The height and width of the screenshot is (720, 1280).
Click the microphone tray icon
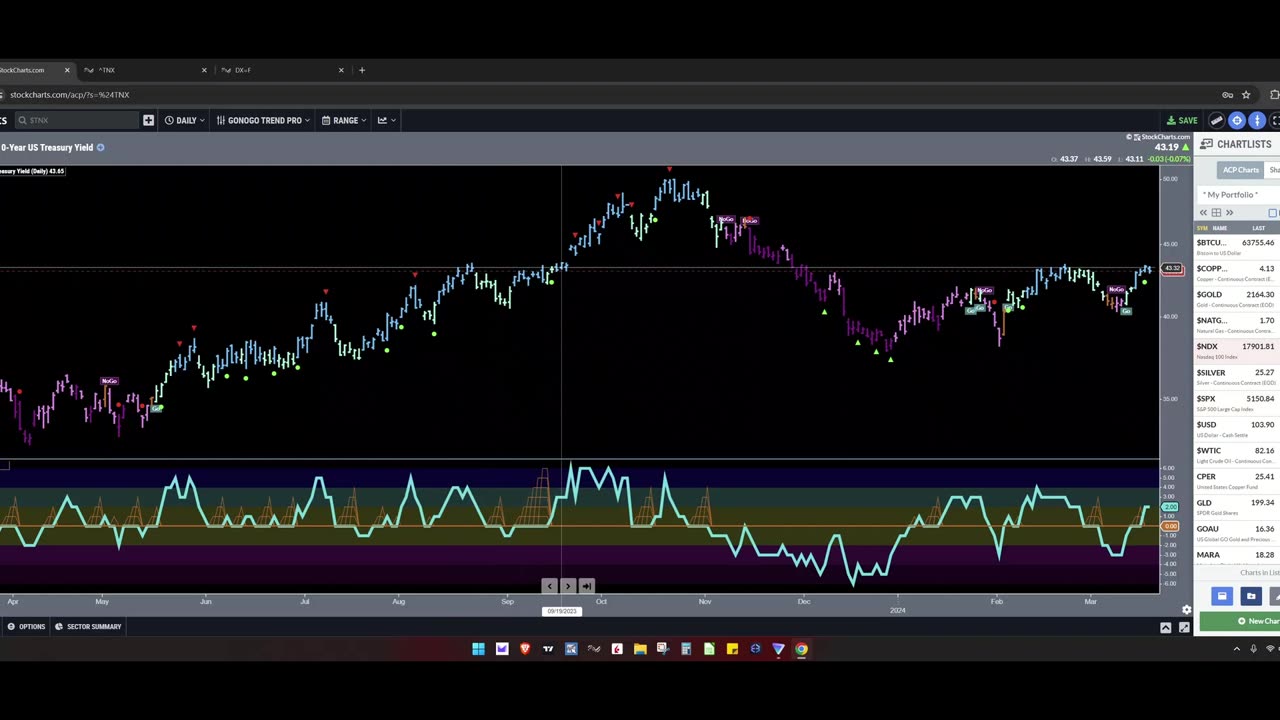point(1253,649)
